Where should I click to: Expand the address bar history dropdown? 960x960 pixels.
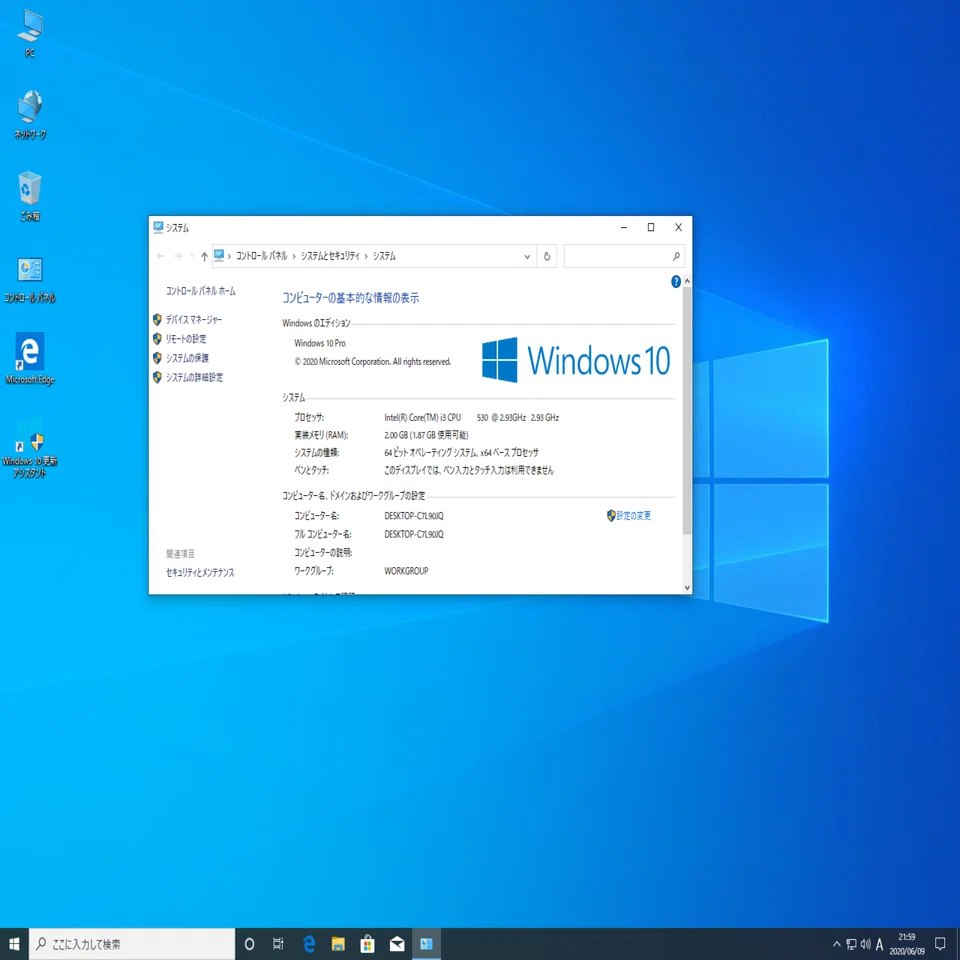coord(527,257)
